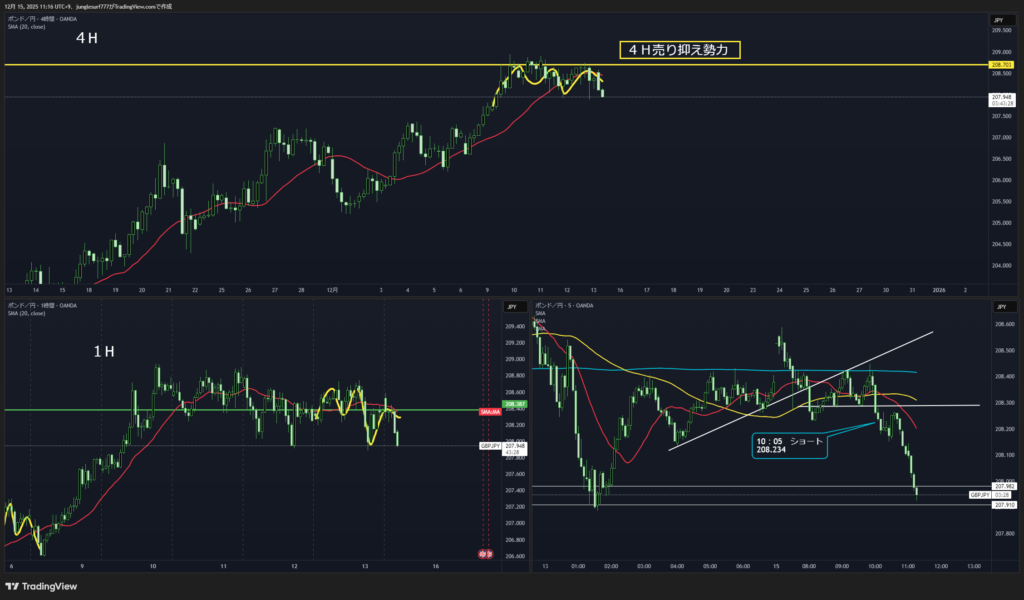Image resolution: width=1024 pixels, height=600 pixels.
Task: Click the red economic event icon on 1H chart
Action: [x=486, y=554]
